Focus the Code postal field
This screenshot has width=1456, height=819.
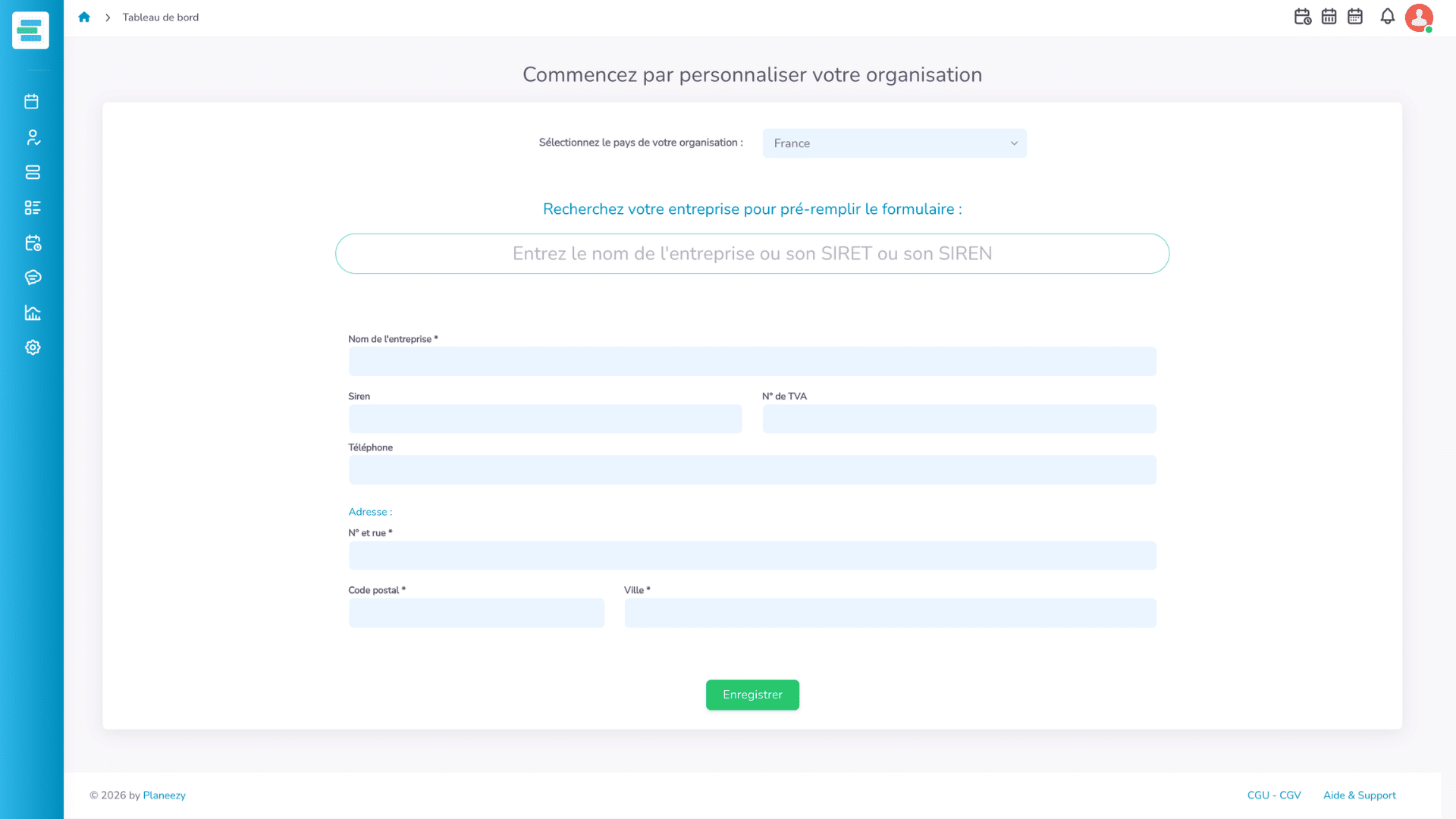476,613
